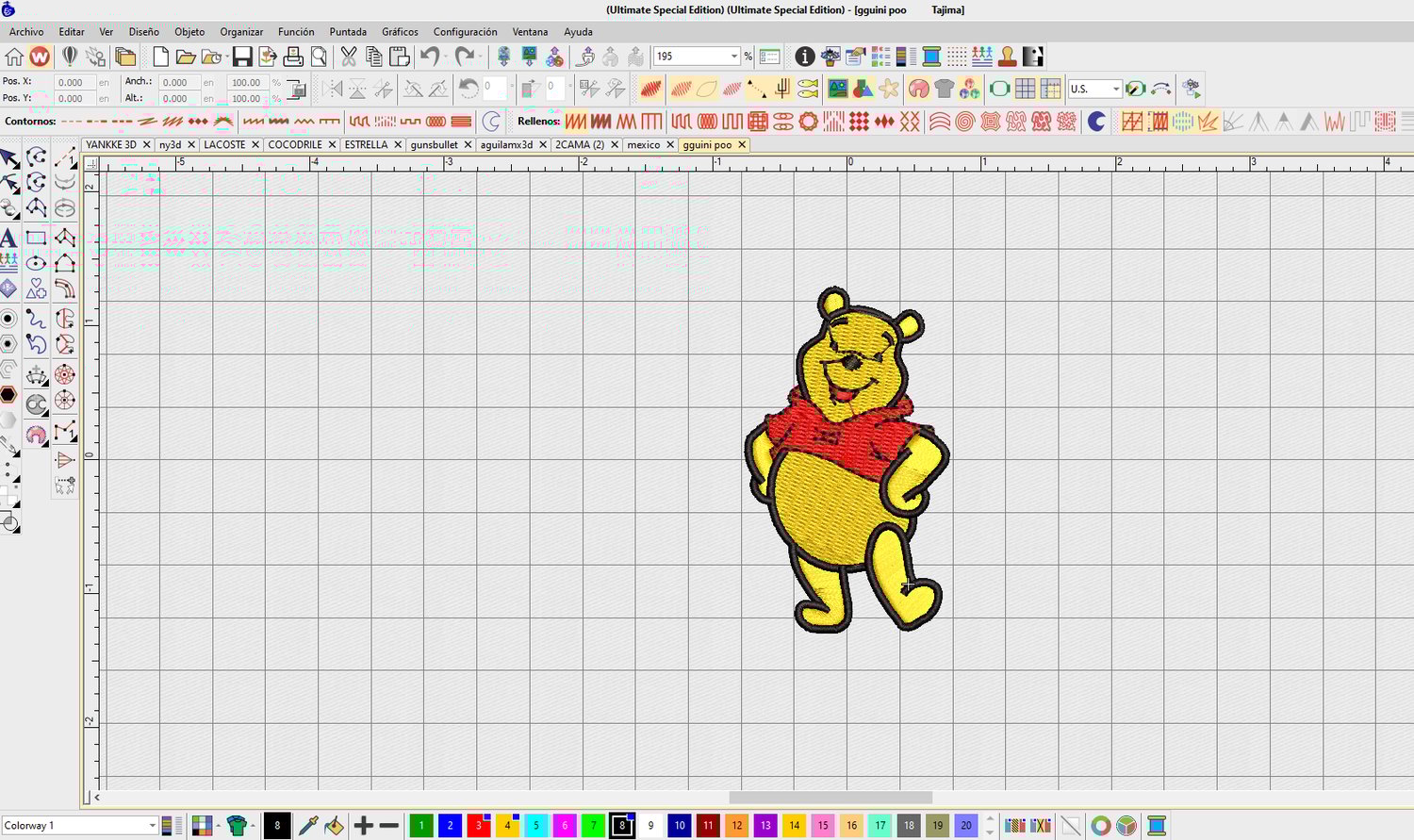Screen dimensions: 1414x840
Task: Open print preview magnifier icon
Action: pos(319,57)
